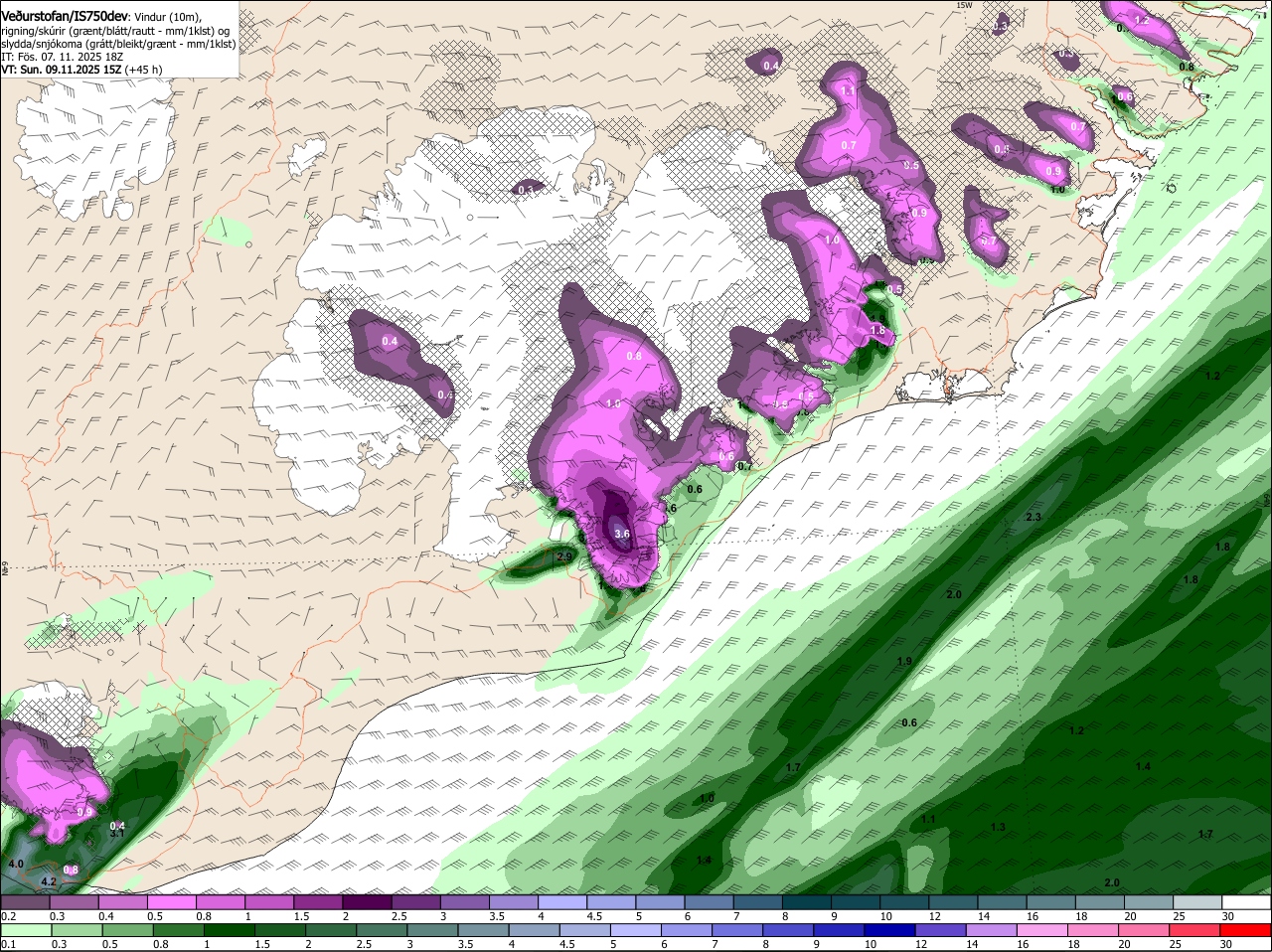The width and height of the screenshot is (1272, 952).
Task: Click the 0.1 label on the lower rain legend
Action: tap(8, 945)
